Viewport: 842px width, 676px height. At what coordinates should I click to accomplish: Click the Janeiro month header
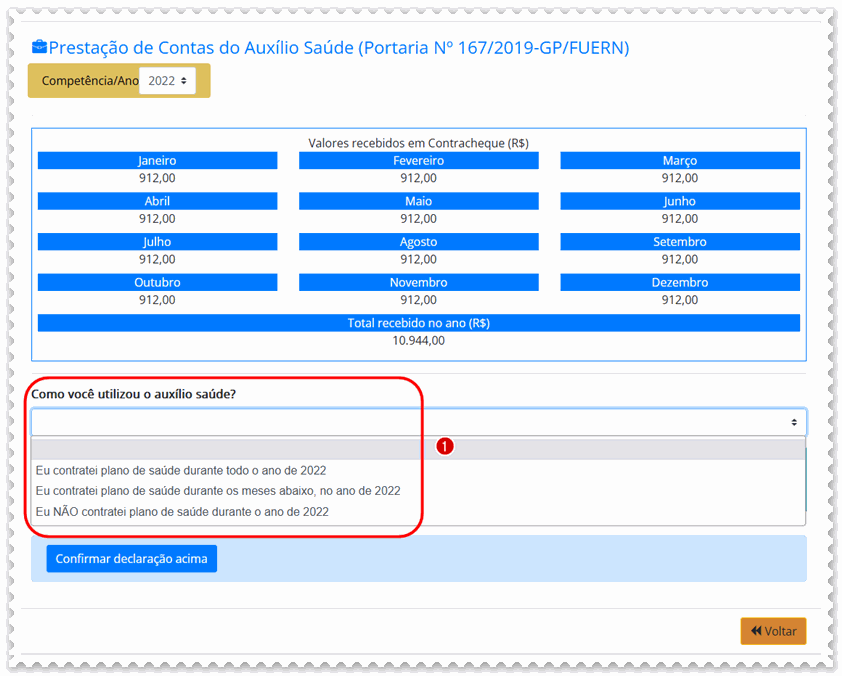point(157,161)
